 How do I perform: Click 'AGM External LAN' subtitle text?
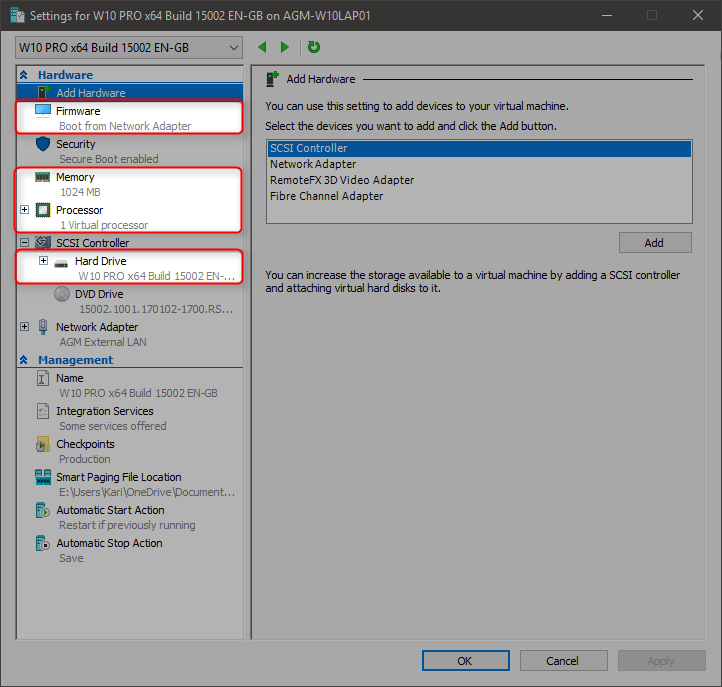tap(103, 342)
